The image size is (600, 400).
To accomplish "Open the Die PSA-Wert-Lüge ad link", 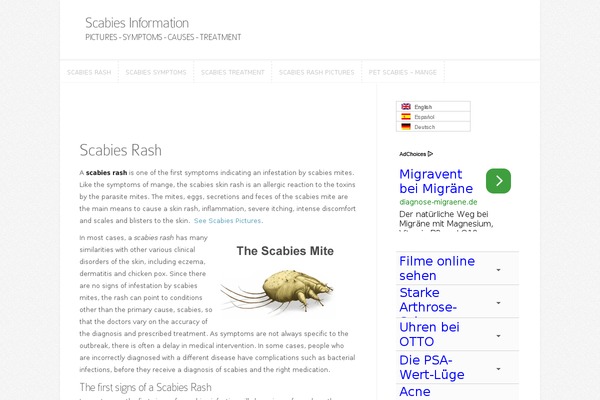I will [432, 367].
